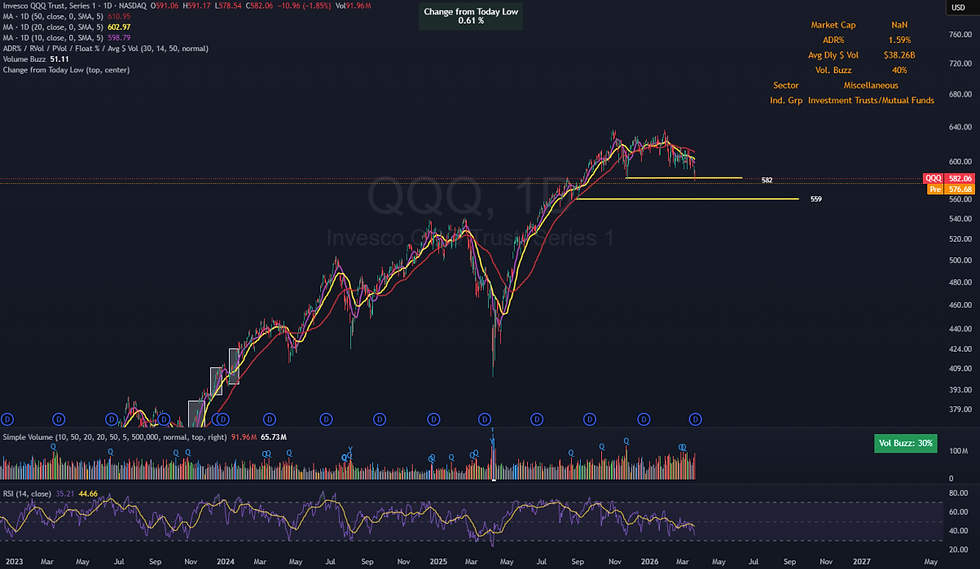The width and height of the screenshot is (980, 569).
Task: Select the March 2026 dividend D marker
Action: (x=696, y=420)
